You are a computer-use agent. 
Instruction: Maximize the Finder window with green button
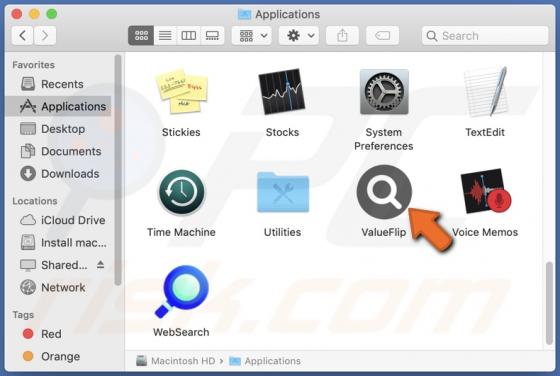pos(52,14)
